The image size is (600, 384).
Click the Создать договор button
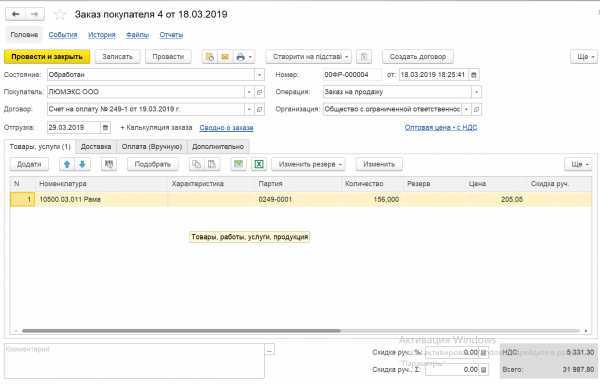(x=418, y=57)
